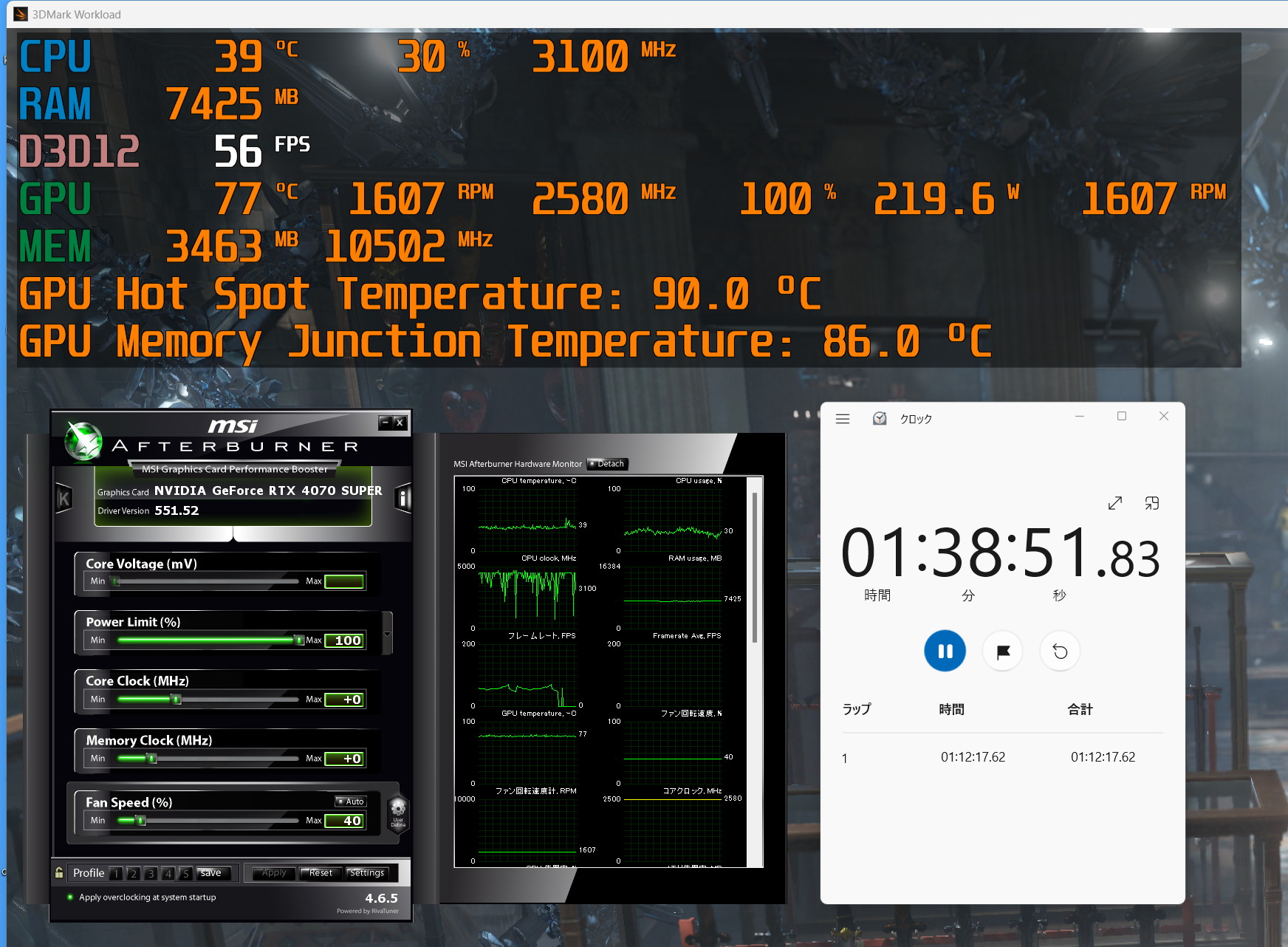Image resolution: width=1288 pixels, height=947 pixels.
Task: Click Afterburner version number 4.6.5
Action: (381, 898)
